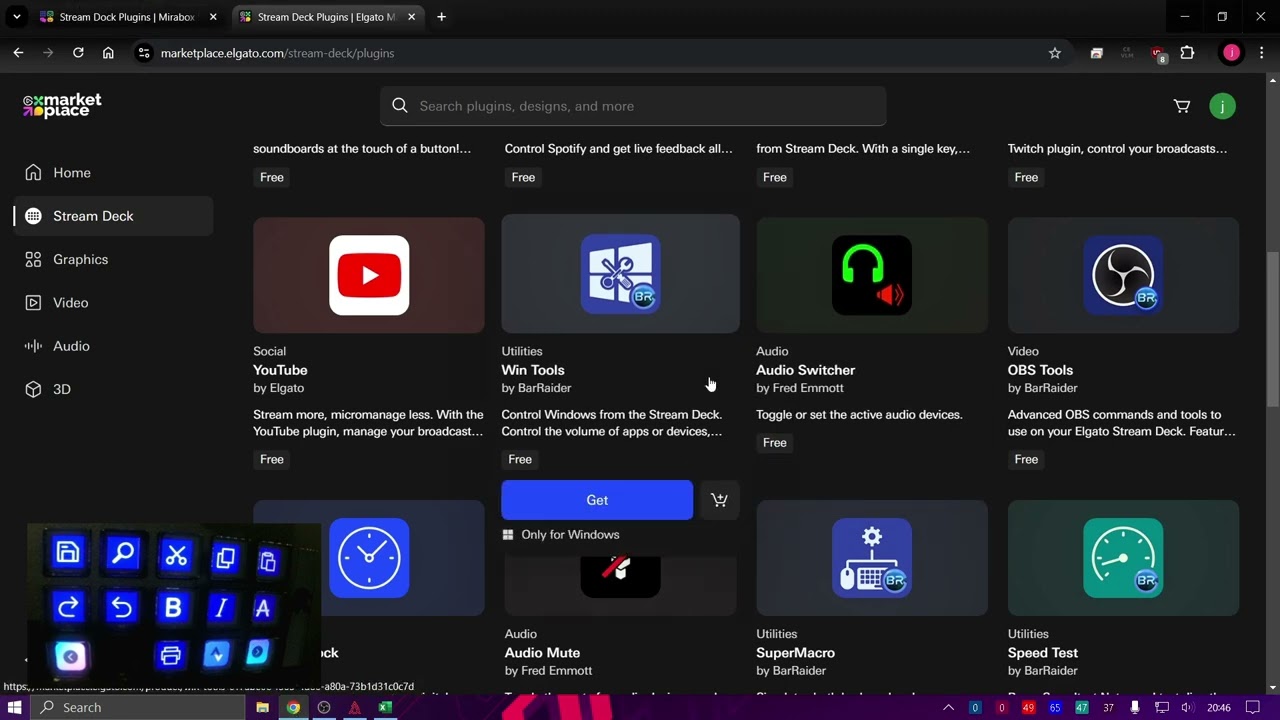The width and height of the screenshot is (1280, 720).
Task: Open the clock plugin icon
Action: [x=369, y=558]
